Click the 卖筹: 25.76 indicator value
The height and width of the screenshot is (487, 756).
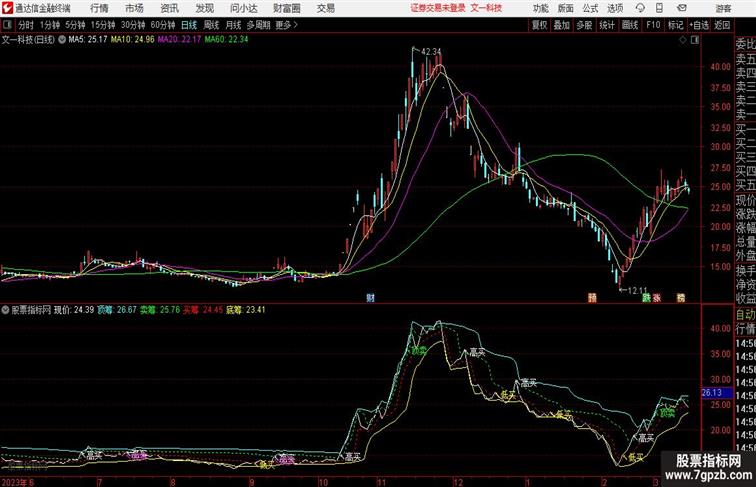click(x=160, y=310)
